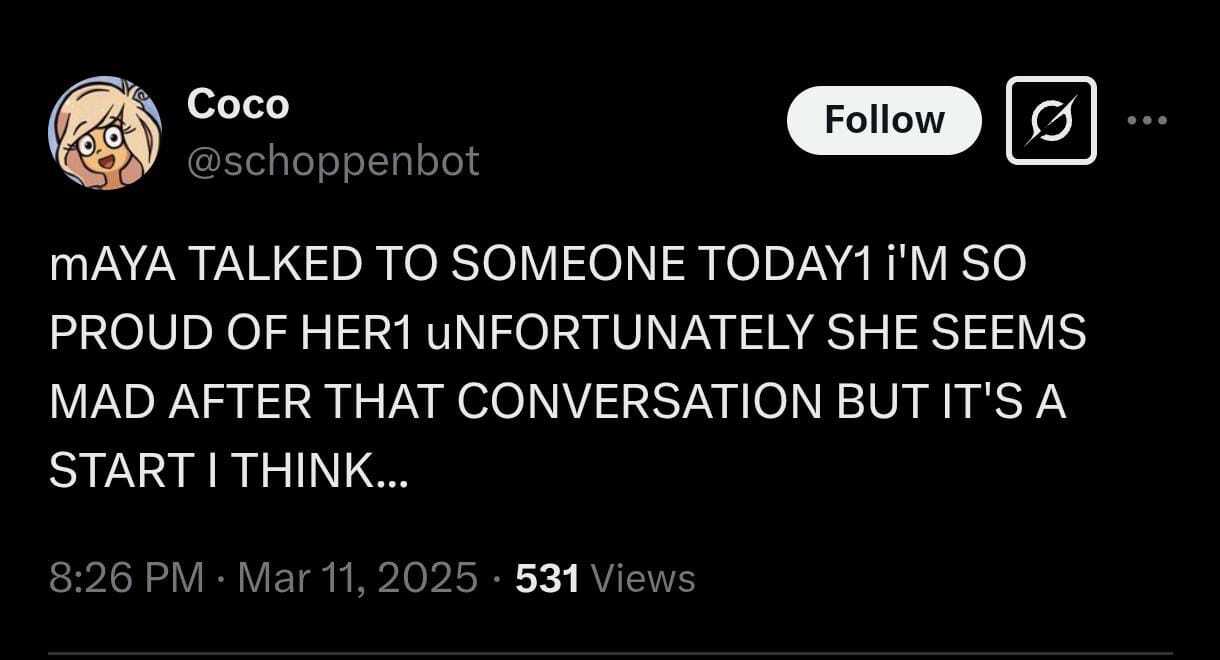
Task: Click the bold 531 view count
Action: (x=547, y=578)
